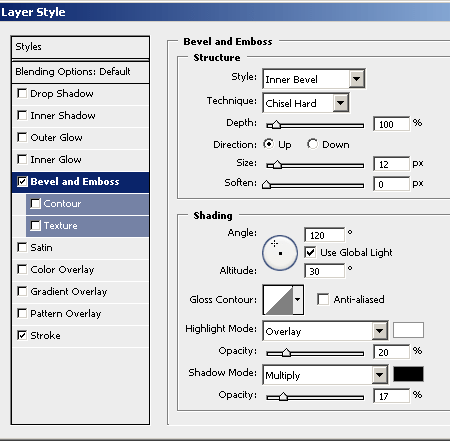450x441 pixels.
Task: Click the Gloss Contour preview thumbnail
Action: [278, 300]
